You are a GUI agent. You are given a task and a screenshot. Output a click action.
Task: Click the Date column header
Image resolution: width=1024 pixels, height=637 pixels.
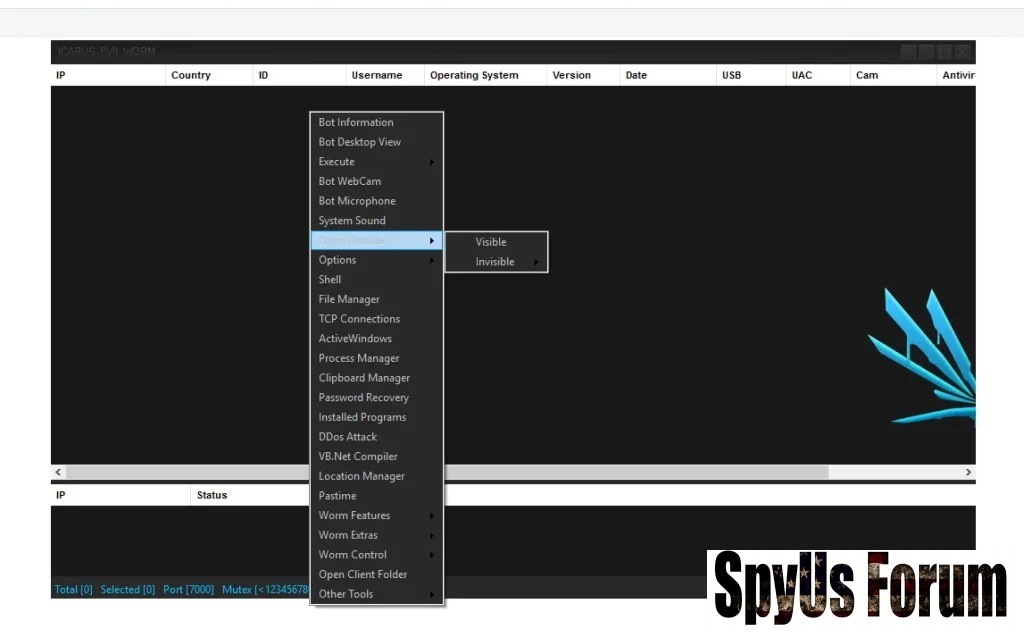pos(636,75)
